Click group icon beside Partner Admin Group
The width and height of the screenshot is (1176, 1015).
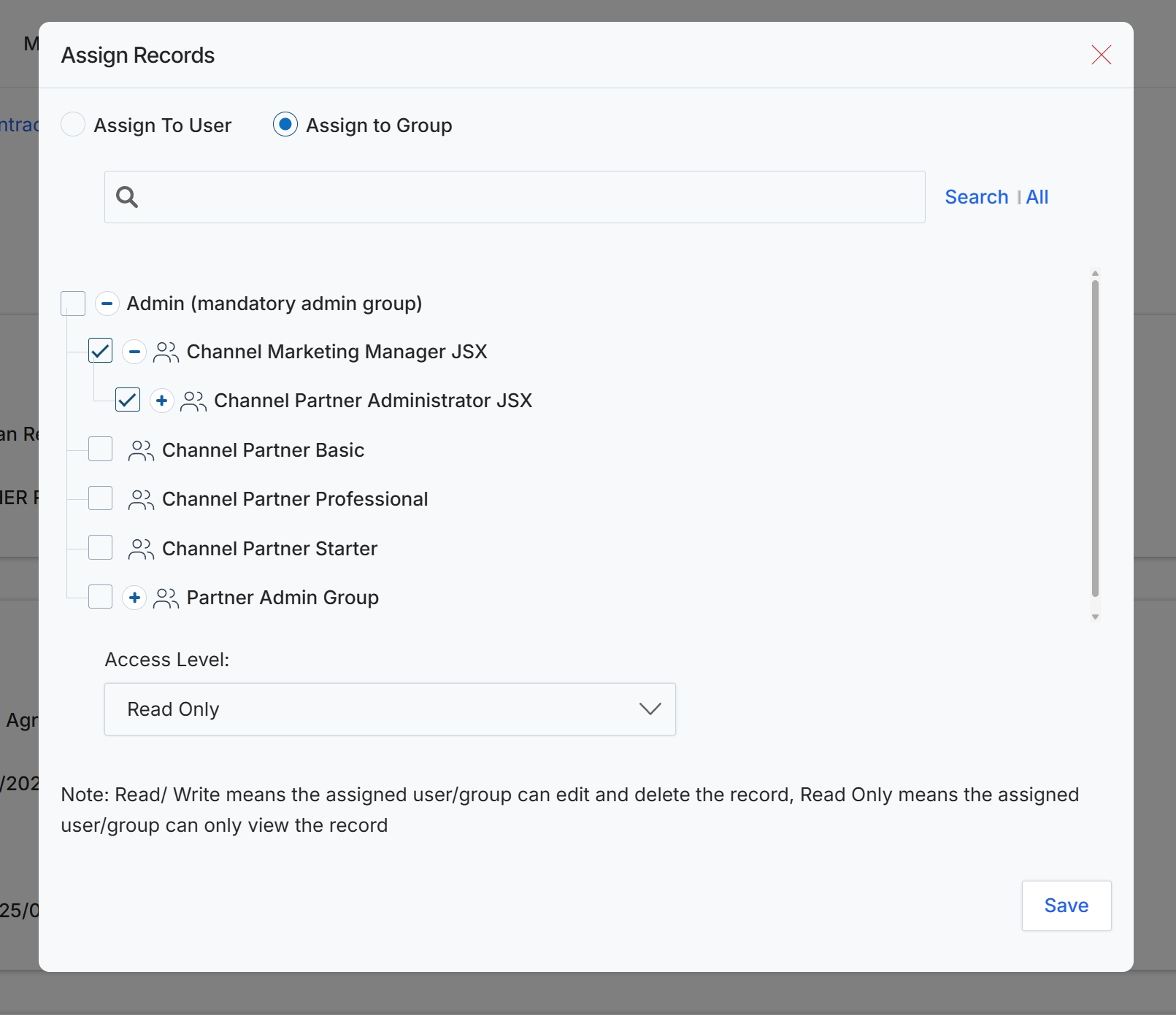pyautogui.click(x=166, y=598)
